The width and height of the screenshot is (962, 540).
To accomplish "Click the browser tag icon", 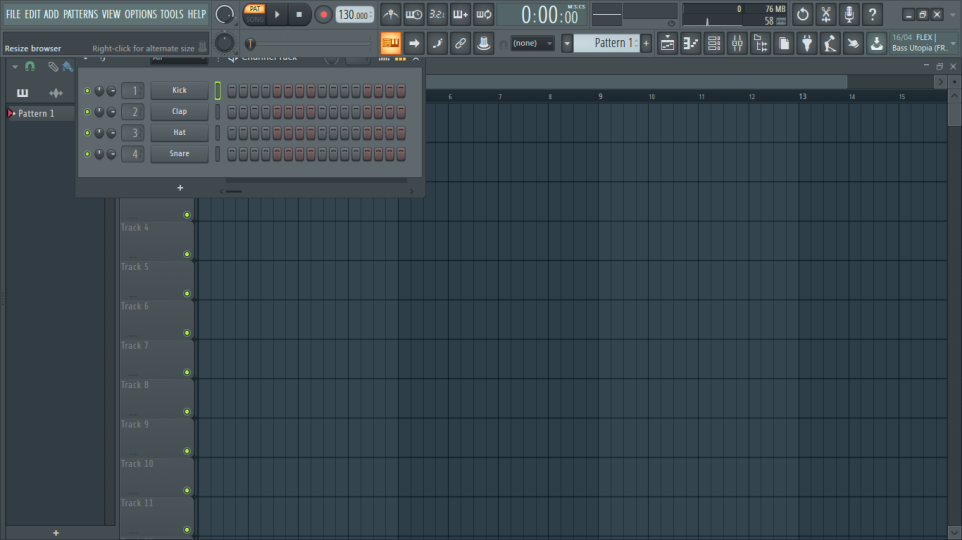I will pos(53,66).
